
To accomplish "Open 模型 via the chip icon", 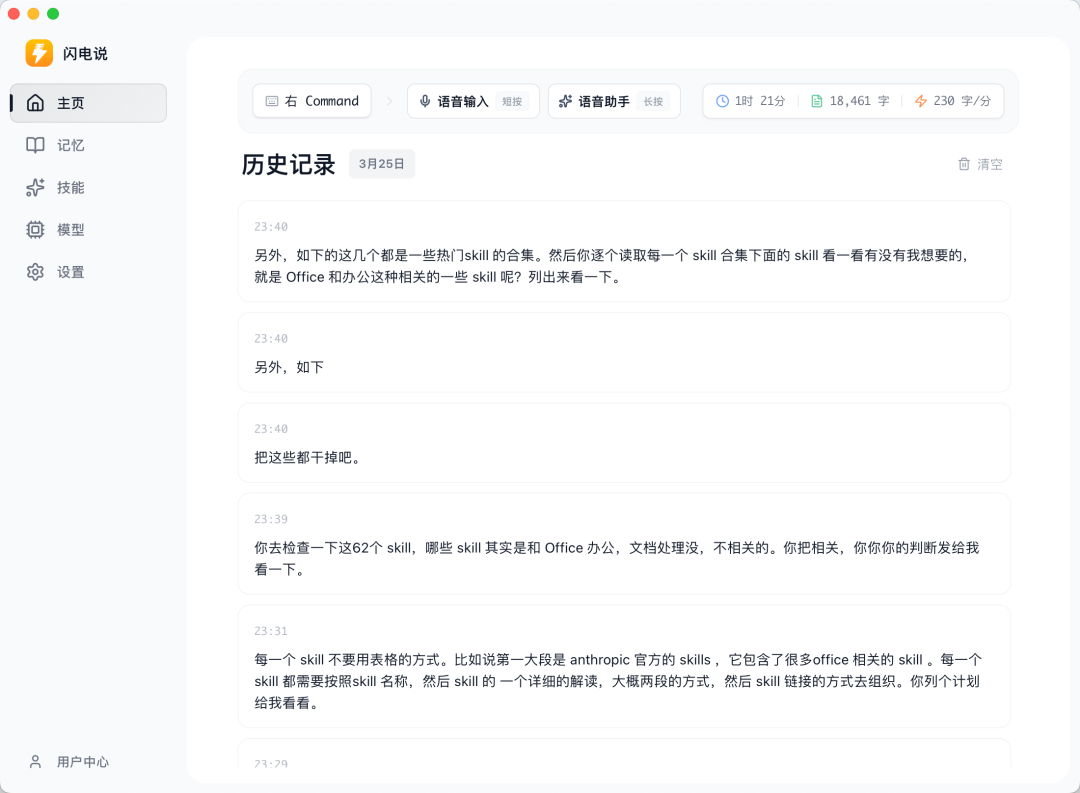I will pos(35,229).
